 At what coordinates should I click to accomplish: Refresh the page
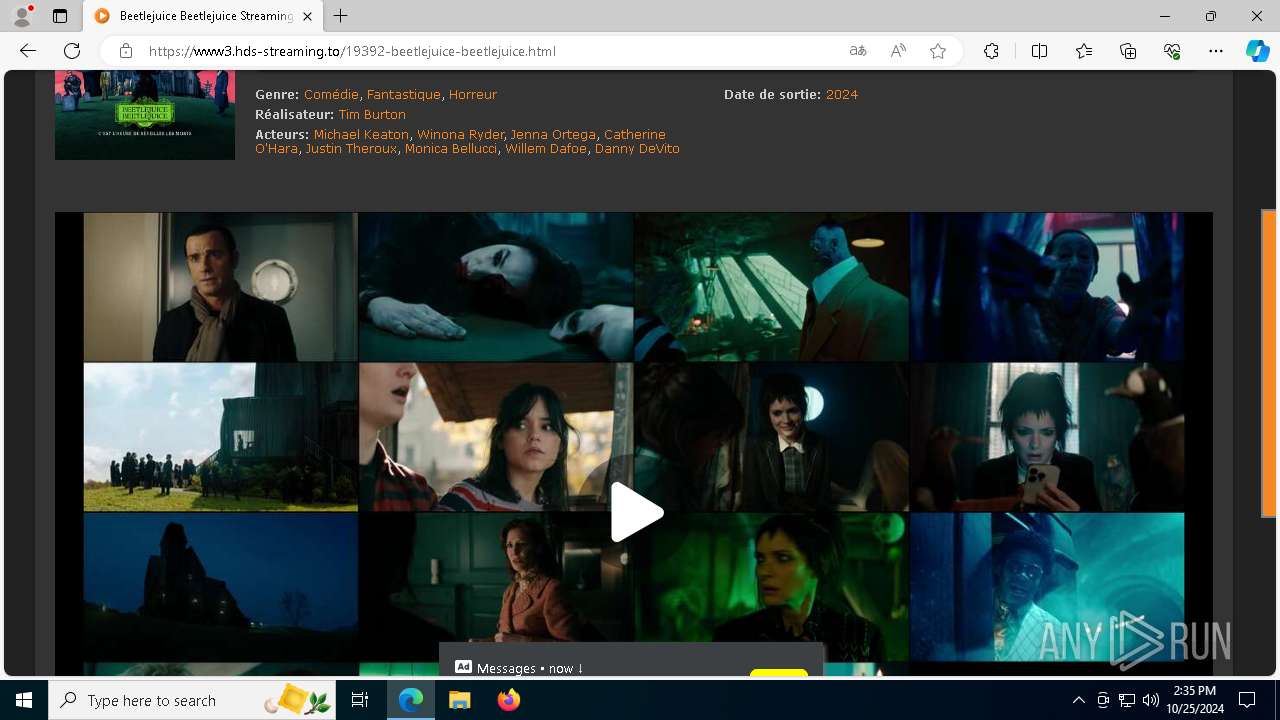72,51
